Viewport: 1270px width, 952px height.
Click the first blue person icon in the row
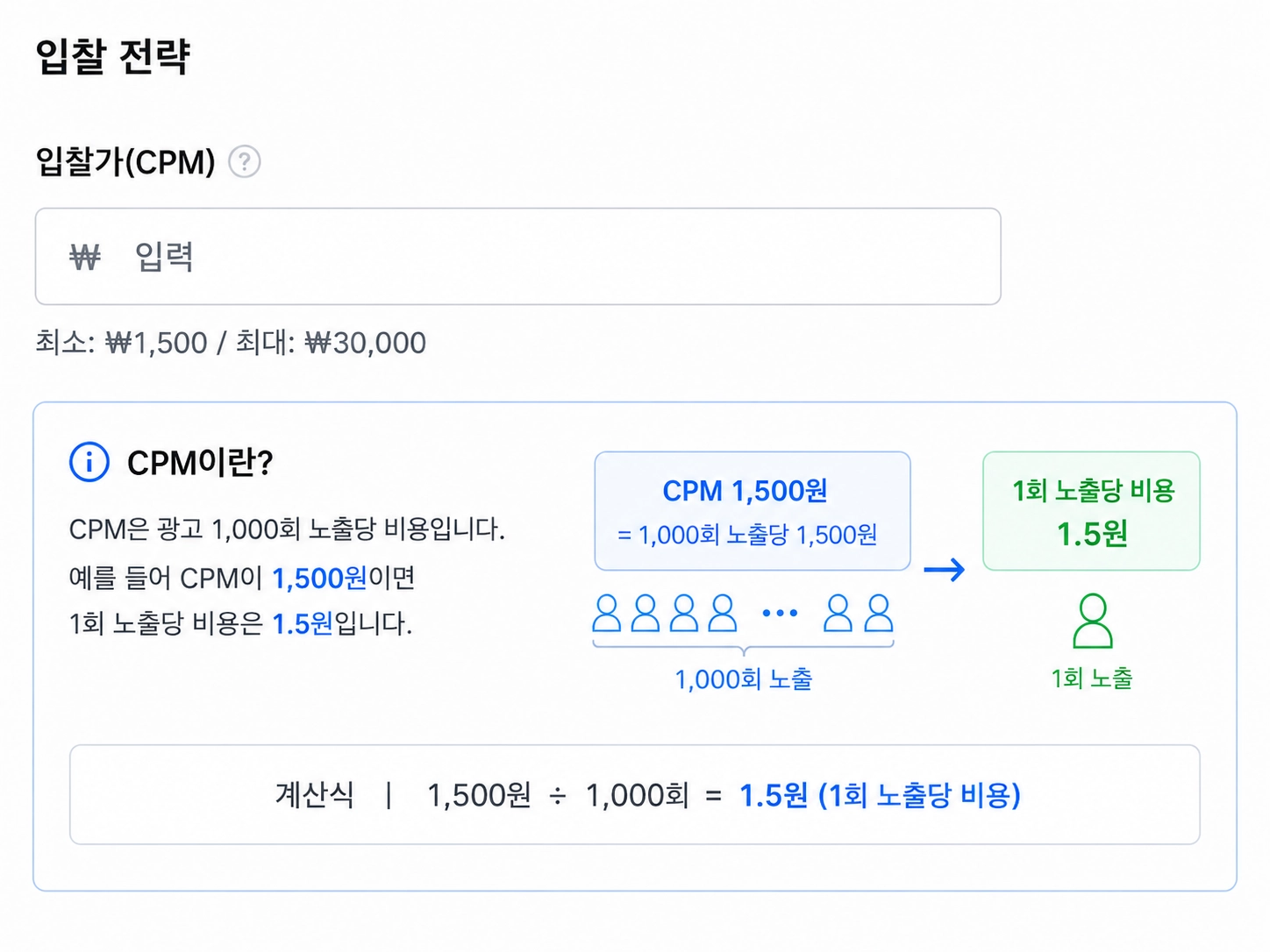[607, 613]
